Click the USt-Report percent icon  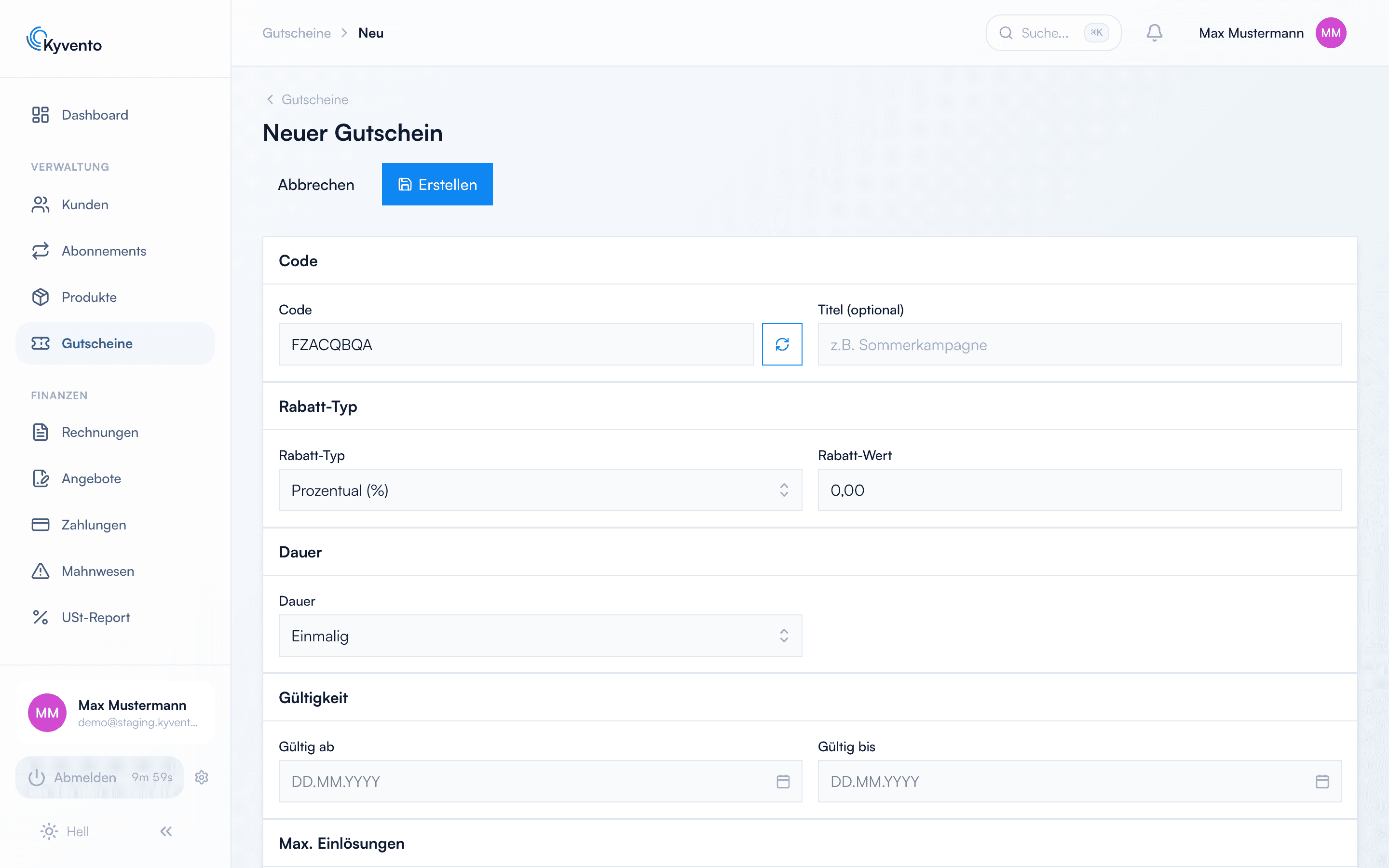(x=40, y=617)
